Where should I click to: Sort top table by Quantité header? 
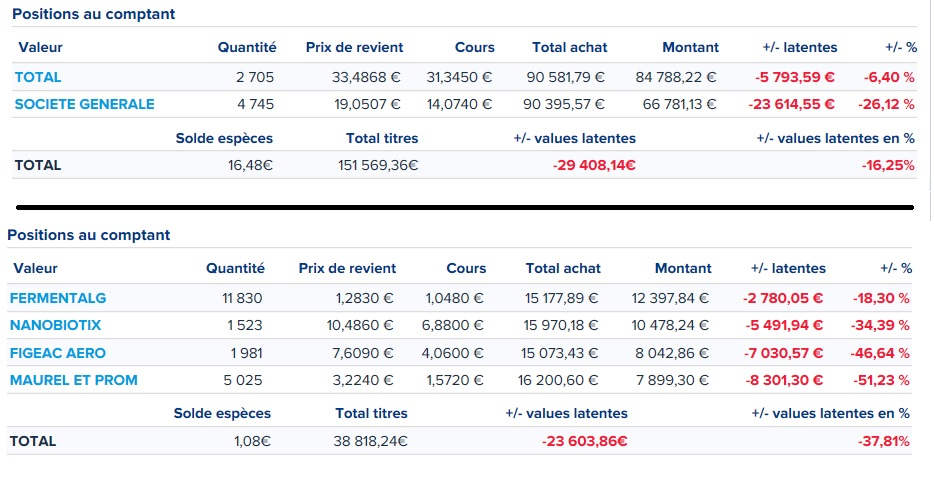click(247, 47)
